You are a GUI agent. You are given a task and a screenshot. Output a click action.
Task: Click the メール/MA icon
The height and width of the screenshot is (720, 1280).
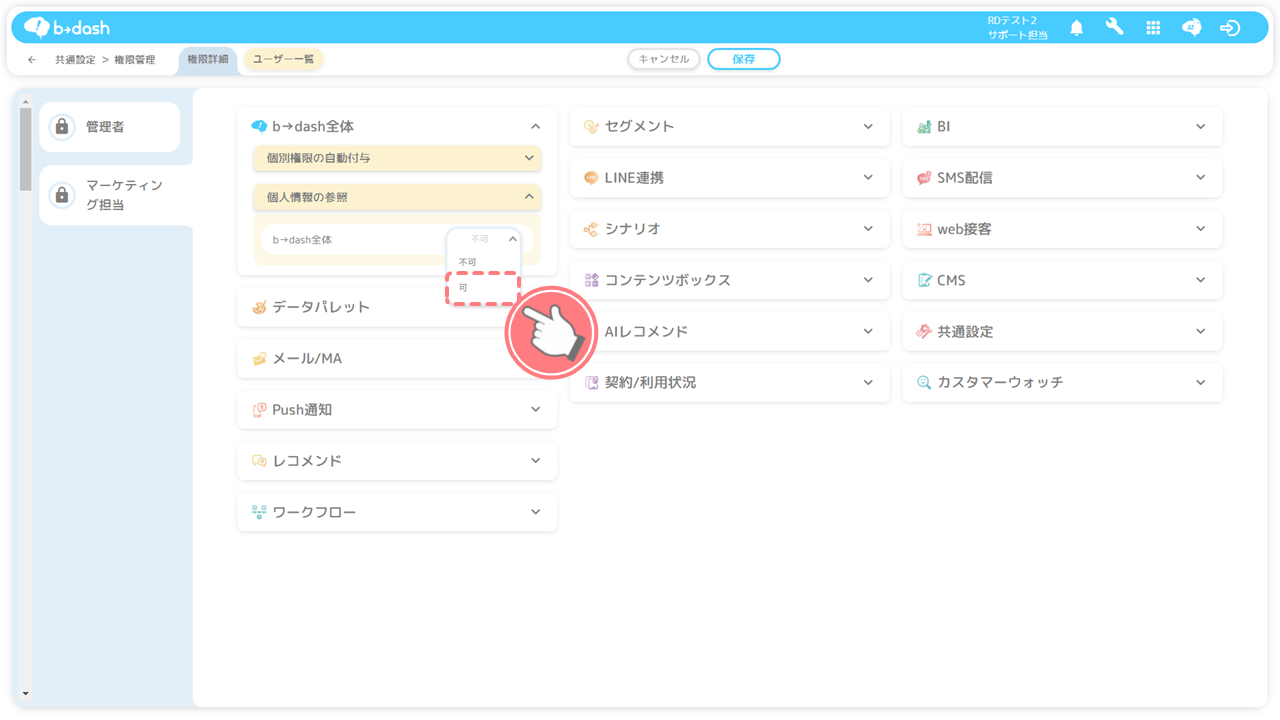pos(259,358)
